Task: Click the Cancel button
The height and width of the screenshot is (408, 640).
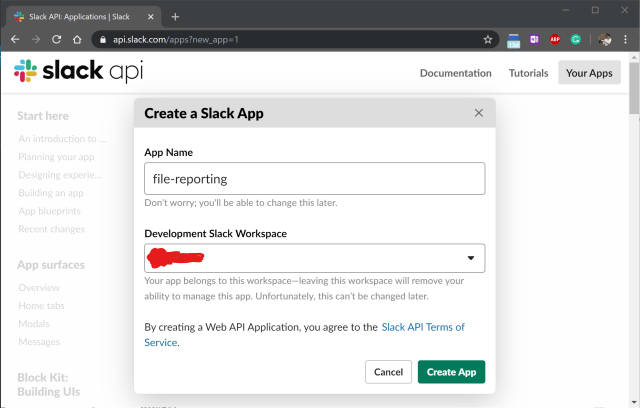Action: pos(388,372)
